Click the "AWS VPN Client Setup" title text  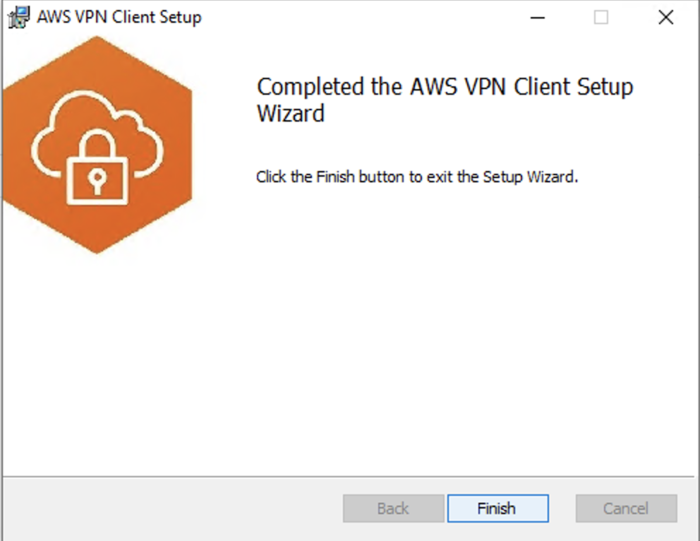tap(119, 17)
